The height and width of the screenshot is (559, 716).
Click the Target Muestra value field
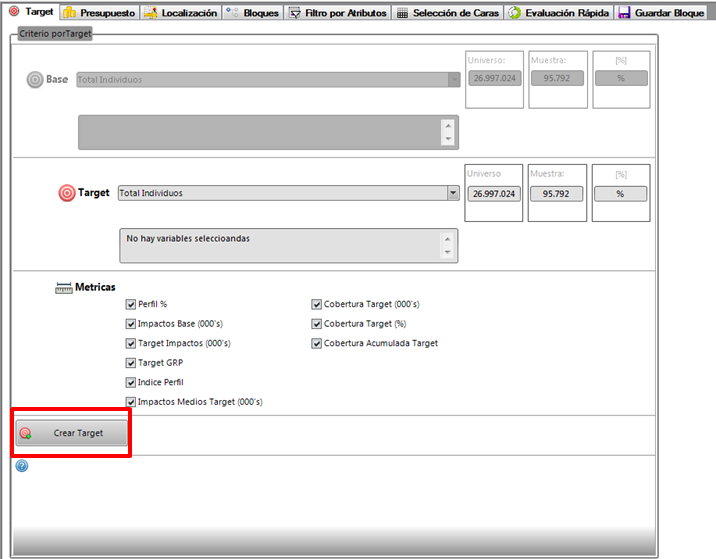(x=555, y=194)
